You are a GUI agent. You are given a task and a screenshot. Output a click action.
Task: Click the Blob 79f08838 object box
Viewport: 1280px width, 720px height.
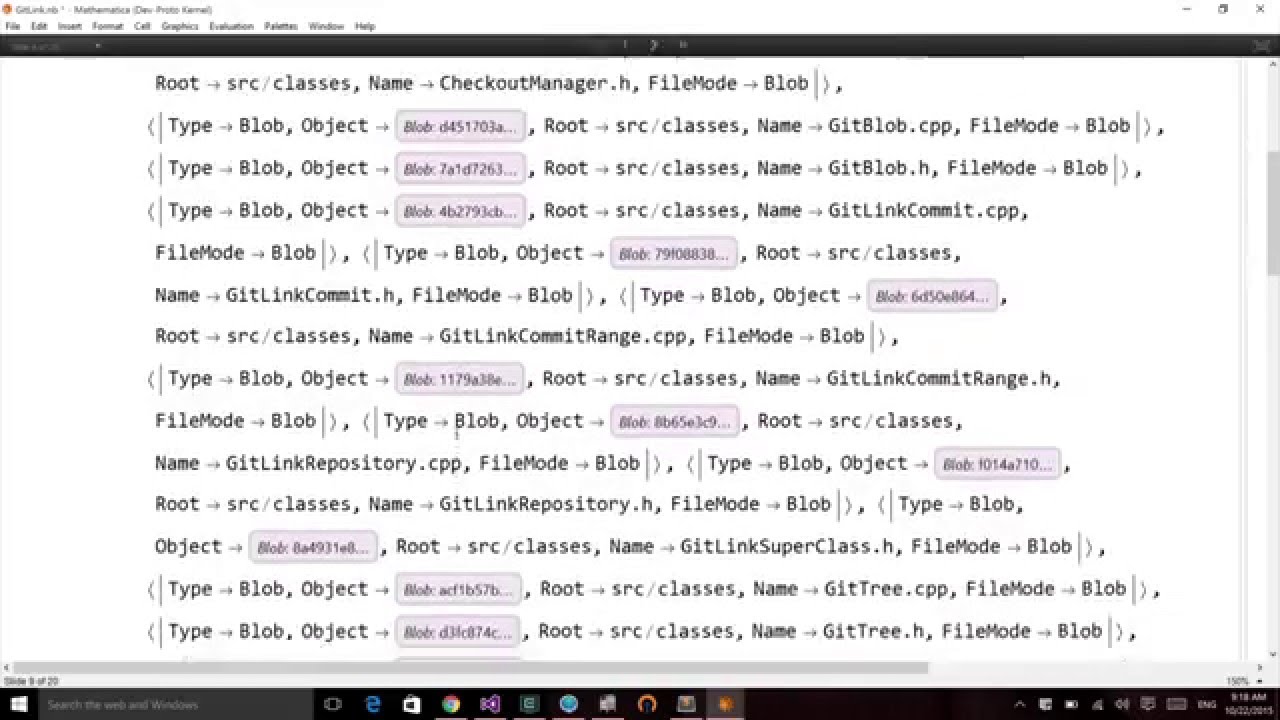(x=675, y=254)
